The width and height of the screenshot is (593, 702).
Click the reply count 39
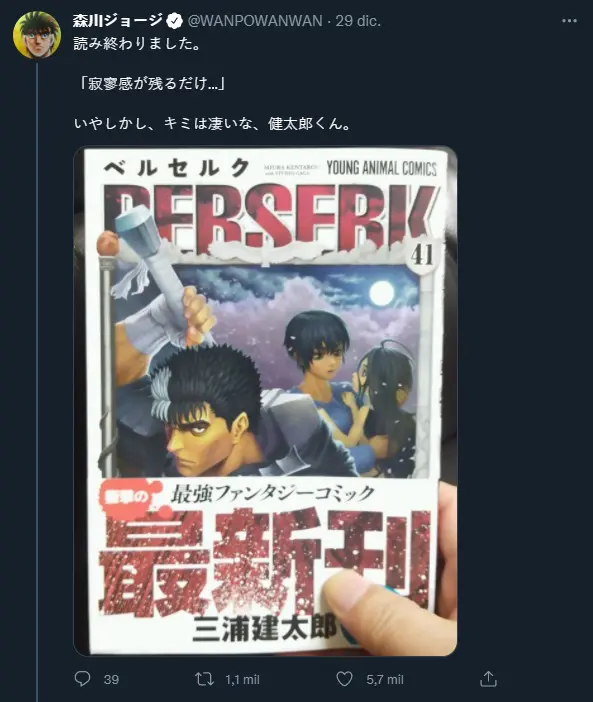[111, 680]
